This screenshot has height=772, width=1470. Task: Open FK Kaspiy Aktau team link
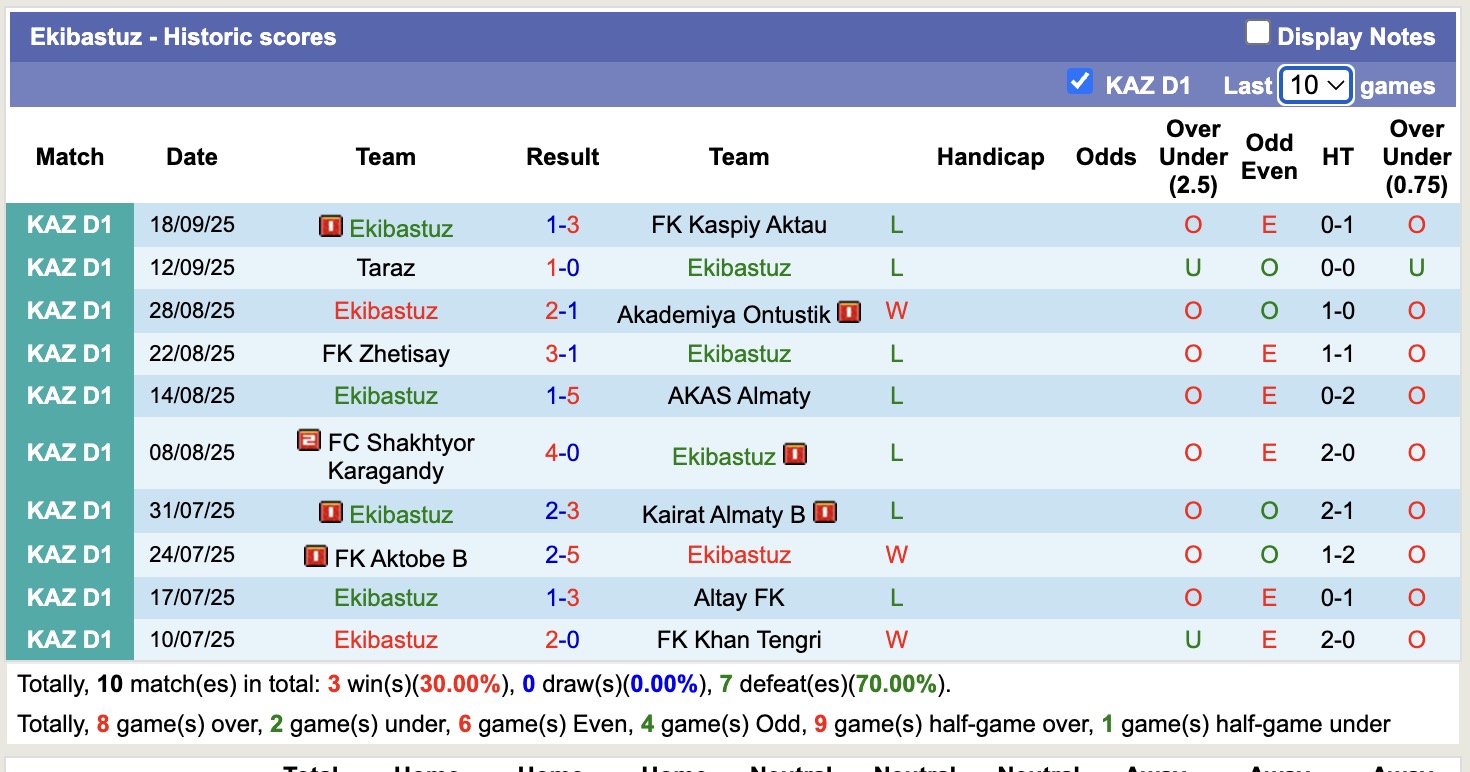tap(739, 225)
